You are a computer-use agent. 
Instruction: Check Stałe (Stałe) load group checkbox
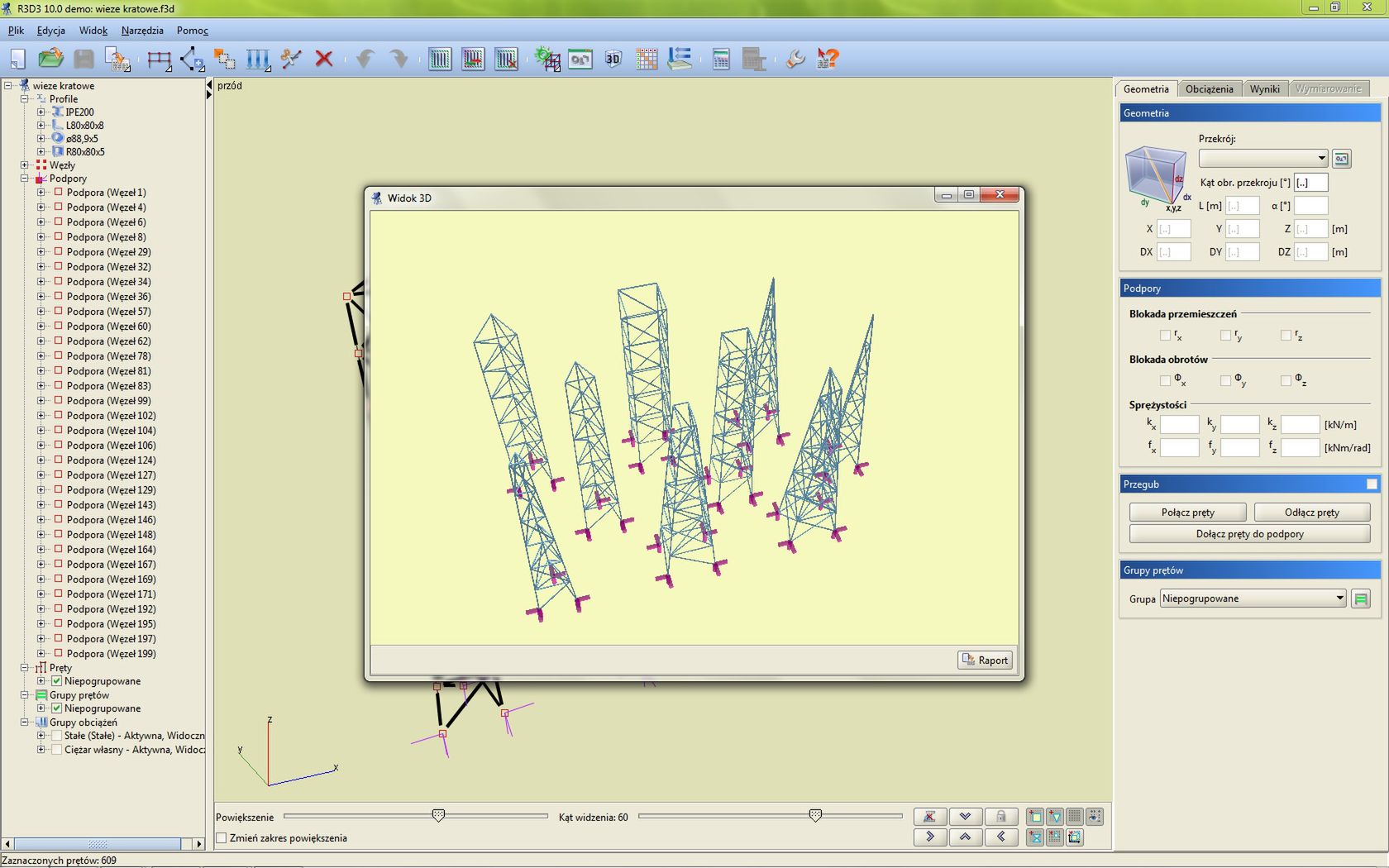[56, 736]
